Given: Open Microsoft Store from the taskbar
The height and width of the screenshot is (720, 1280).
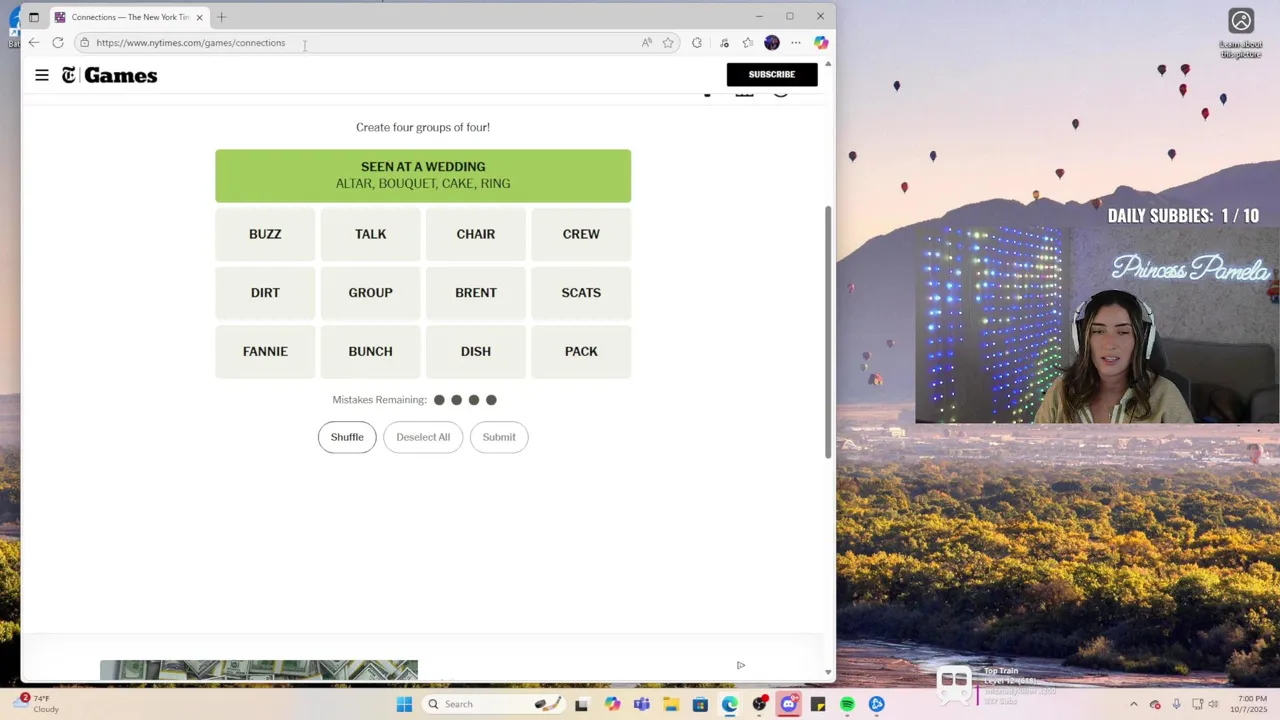Looking at the screenshot, I should click(x=700, y=704).
